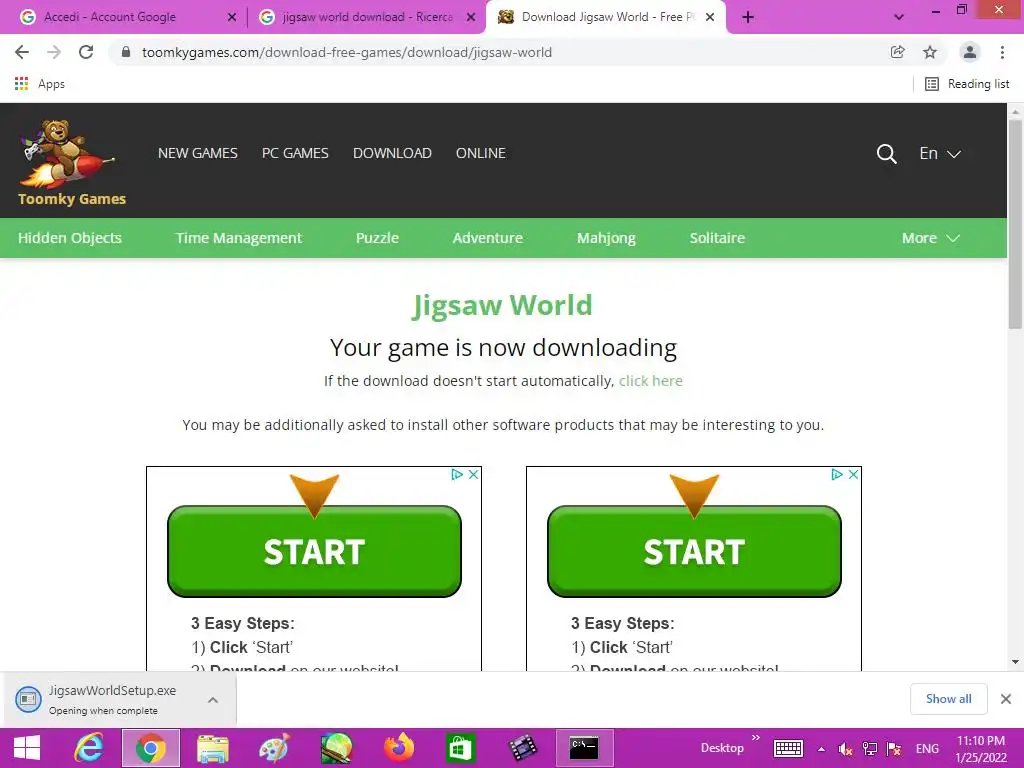Click the share page icon in address bar
Image resolution: width=1024 pixels, height=768 pixels.
pos(897,52)
